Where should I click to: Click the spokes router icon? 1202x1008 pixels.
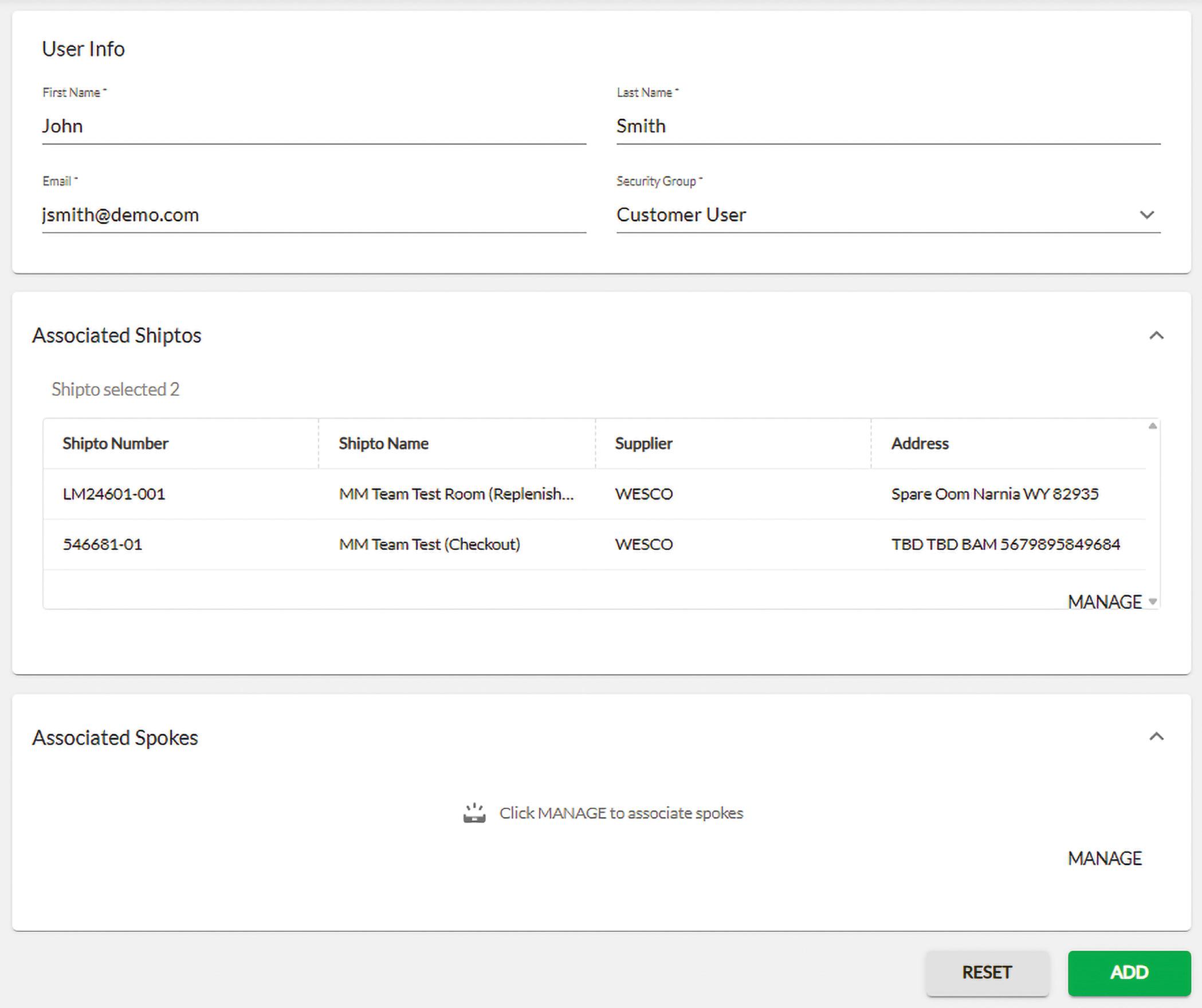click(474, 813)
